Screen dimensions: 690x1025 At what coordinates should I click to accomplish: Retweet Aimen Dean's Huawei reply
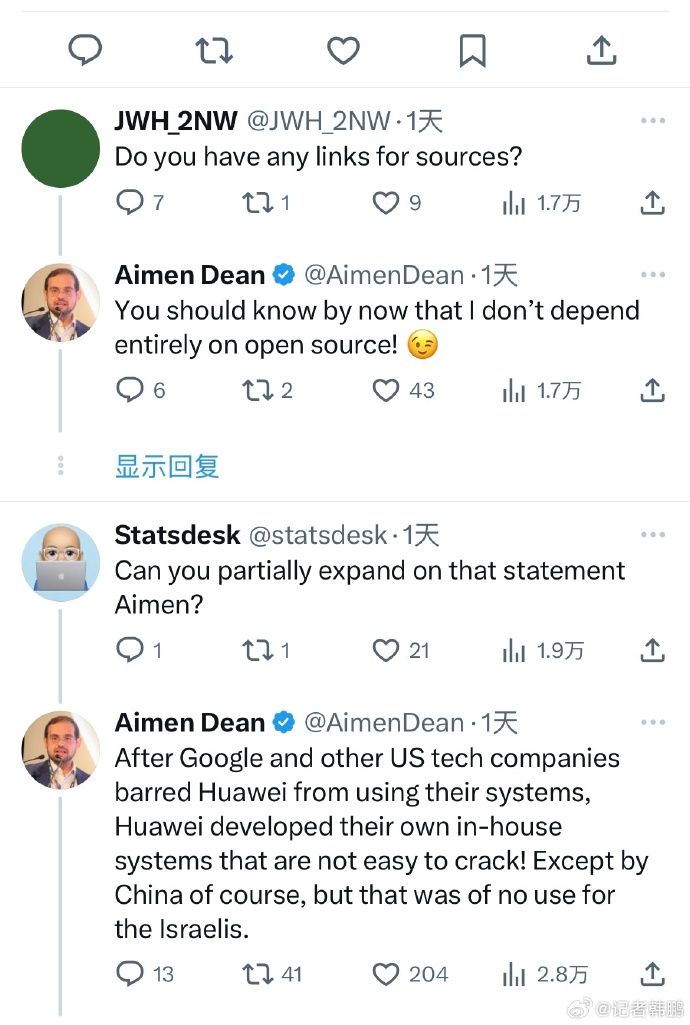tap(258, 974)
